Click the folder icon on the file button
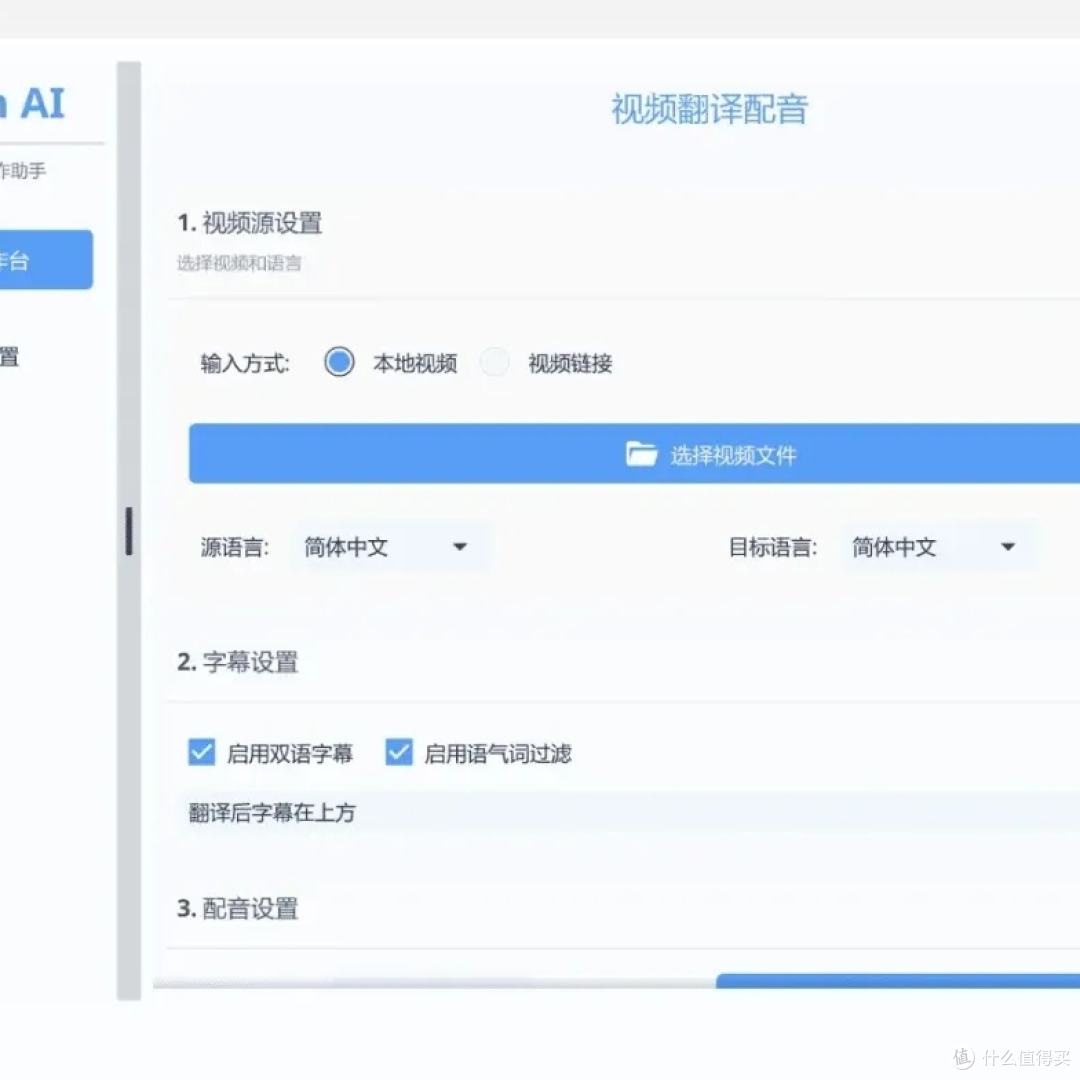The width and height of the screenshot is (1080, 1080). coord(641,454)
